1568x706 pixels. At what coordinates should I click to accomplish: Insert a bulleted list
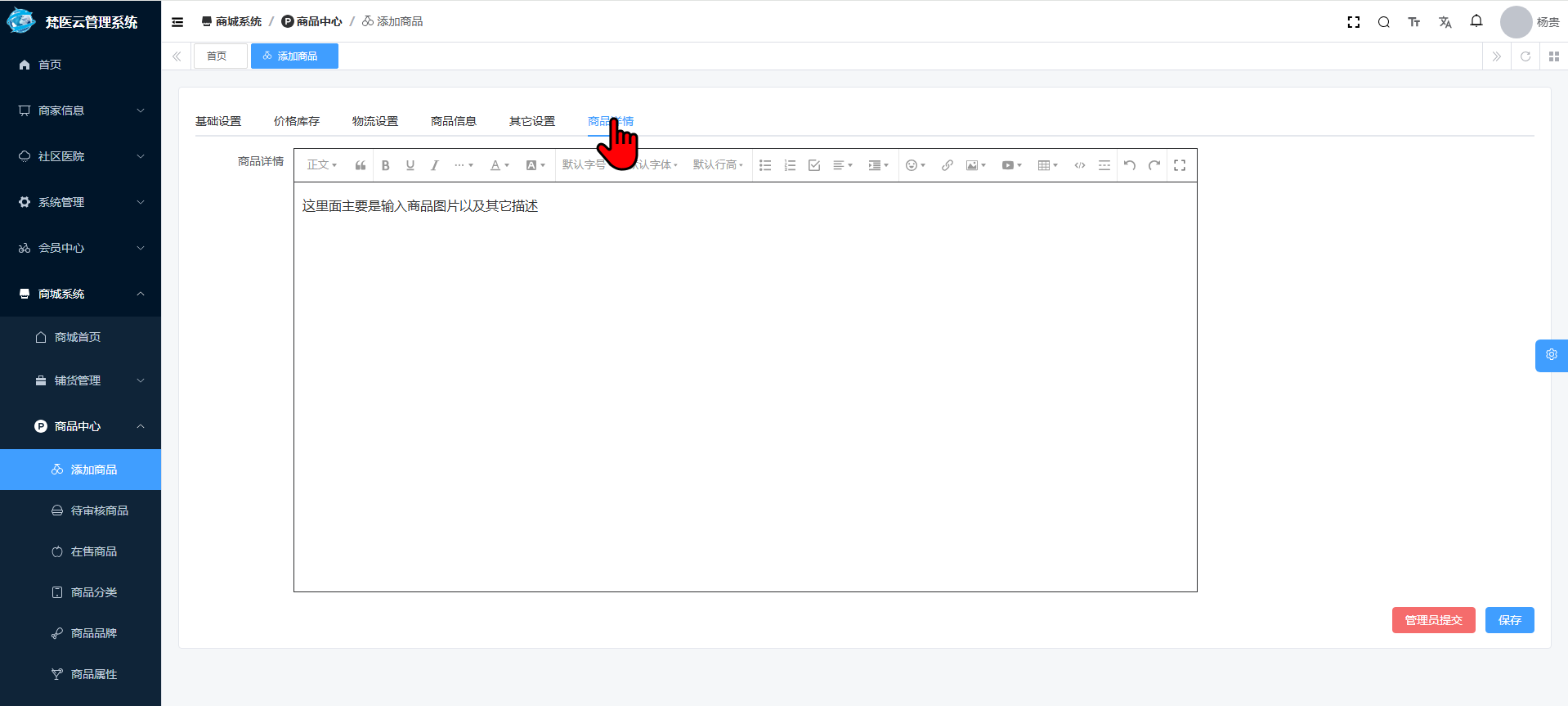[x=764, y=165]
